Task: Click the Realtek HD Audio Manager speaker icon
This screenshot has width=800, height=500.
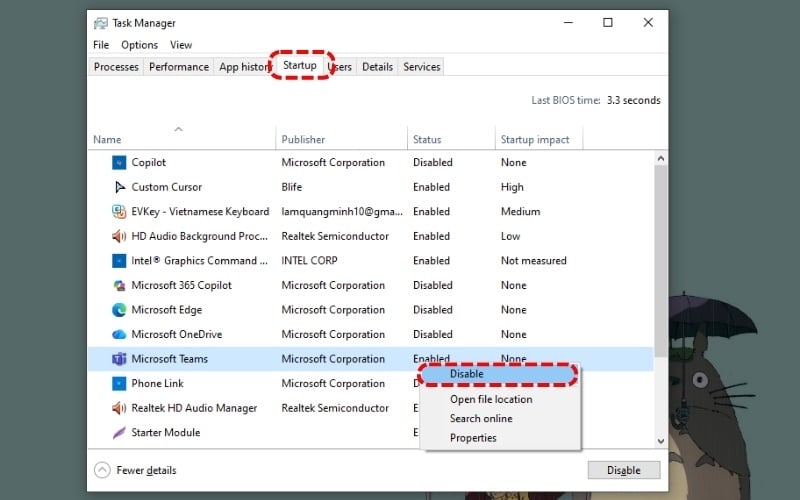Action: [x=119, y=408]
